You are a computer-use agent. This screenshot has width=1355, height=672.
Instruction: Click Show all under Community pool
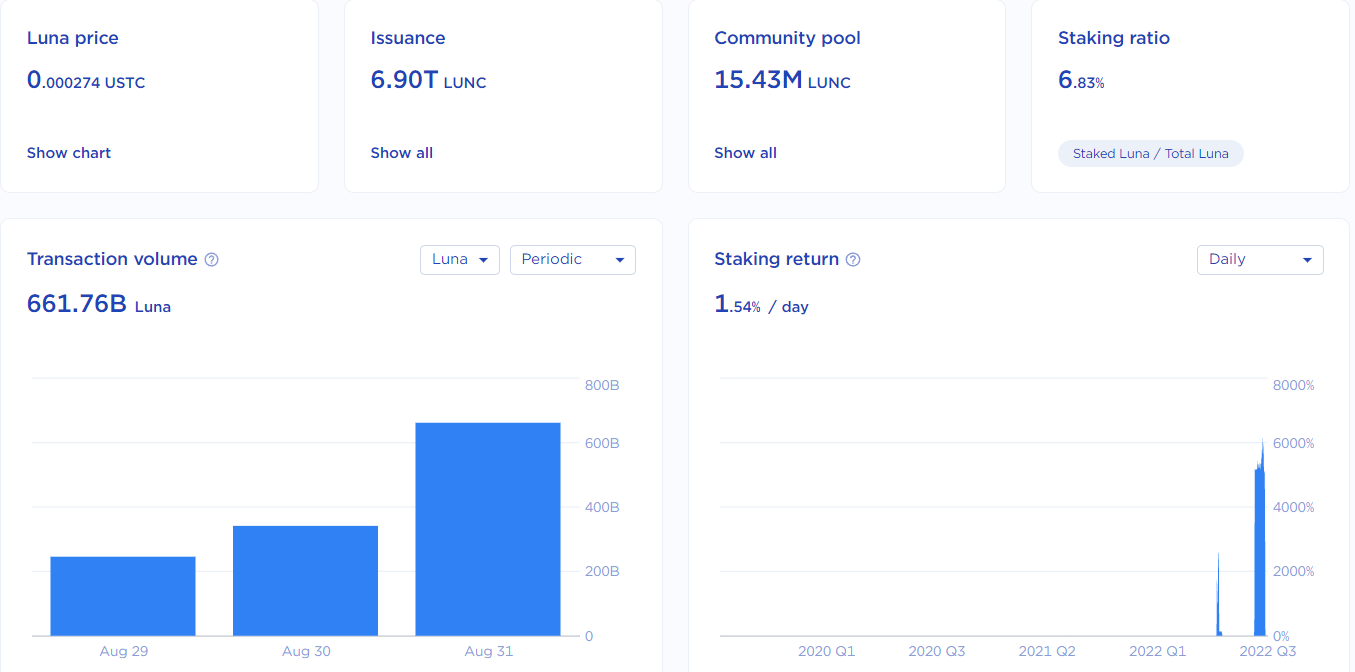click(x=745, y=153)
